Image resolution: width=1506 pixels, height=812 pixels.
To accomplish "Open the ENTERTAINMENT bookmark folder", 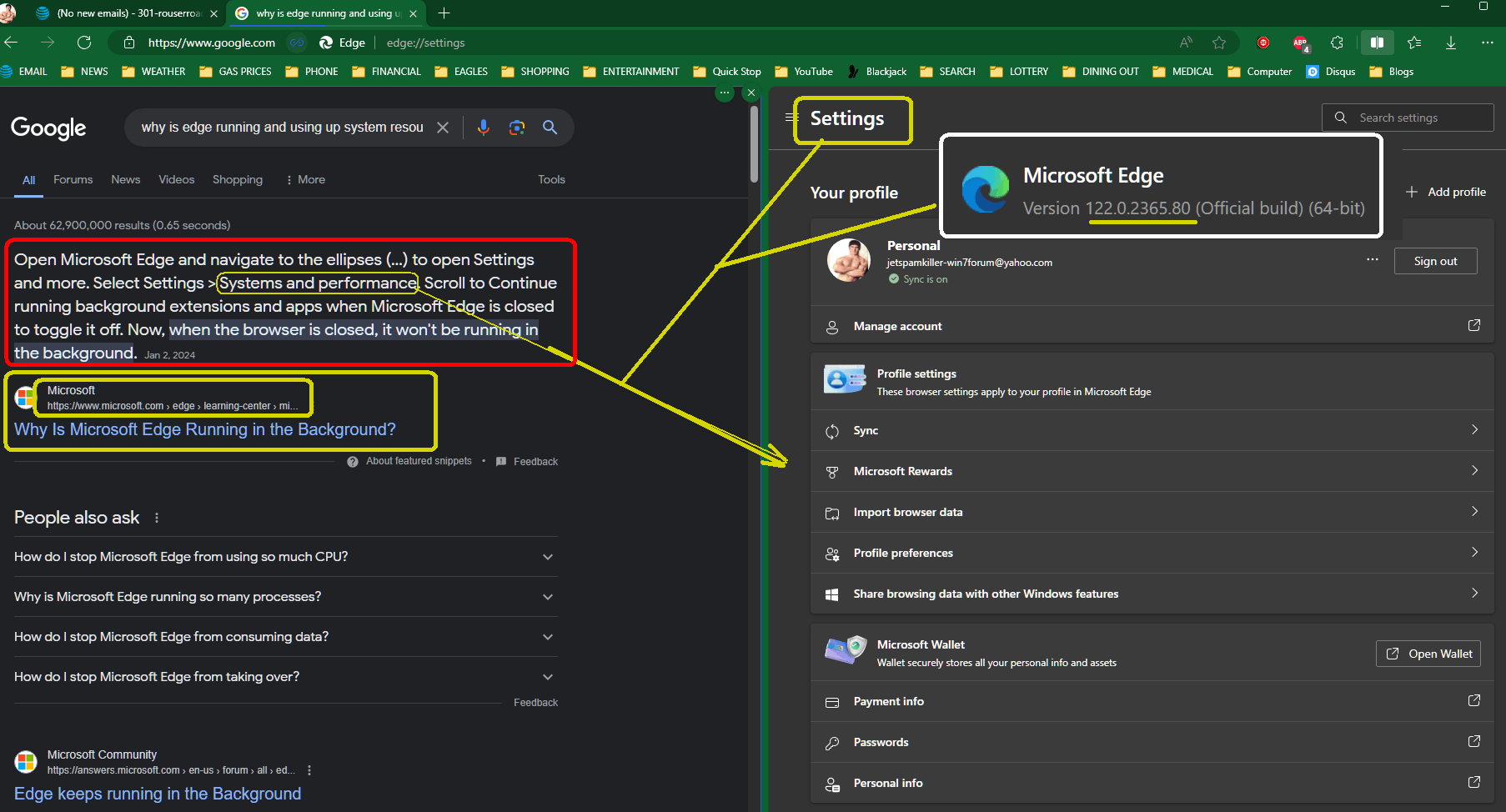I will pyautogui.click(x=631, y=72).
